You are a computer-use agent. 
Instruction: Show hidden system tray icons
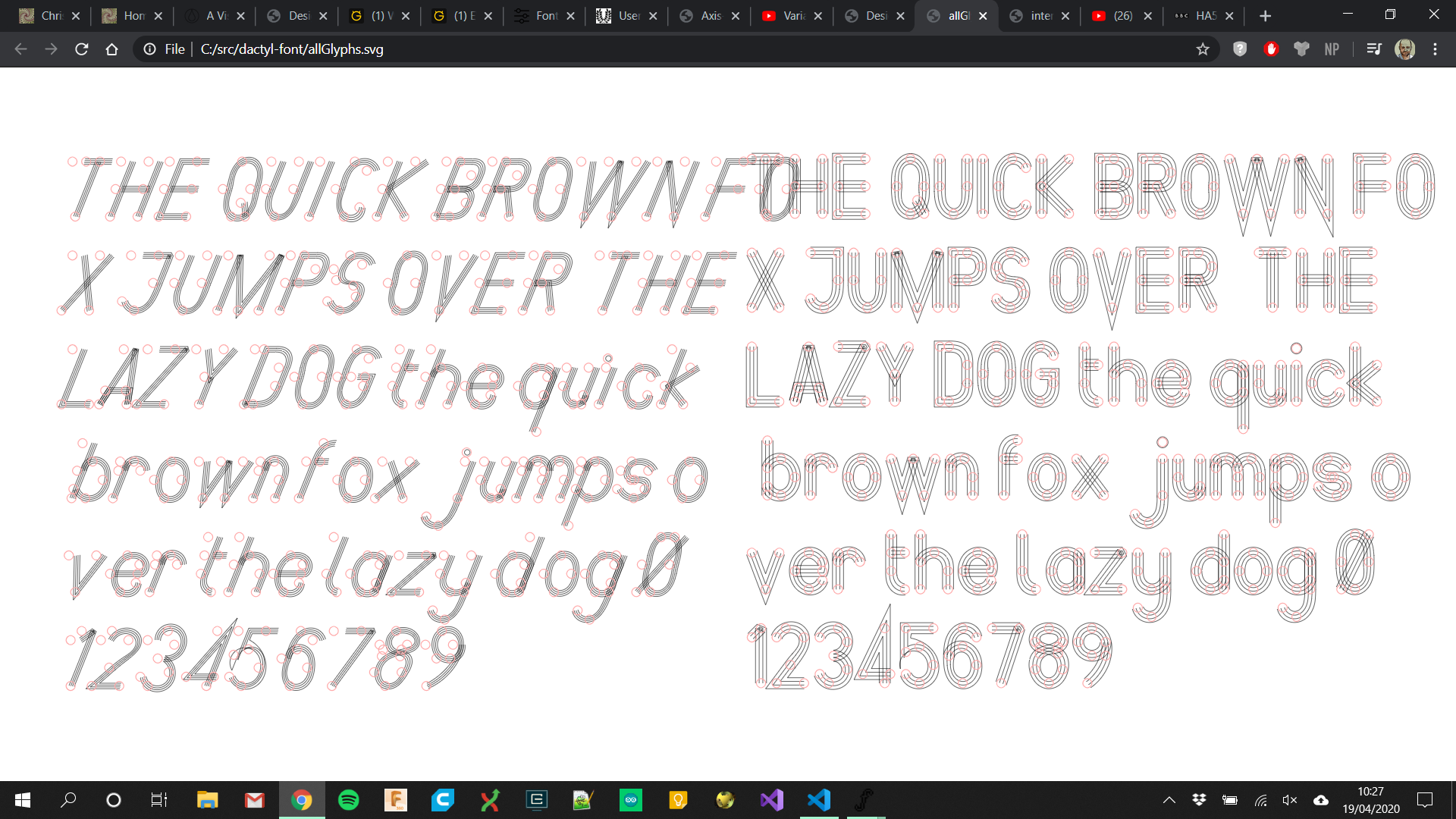click(x=1169, y=800)
